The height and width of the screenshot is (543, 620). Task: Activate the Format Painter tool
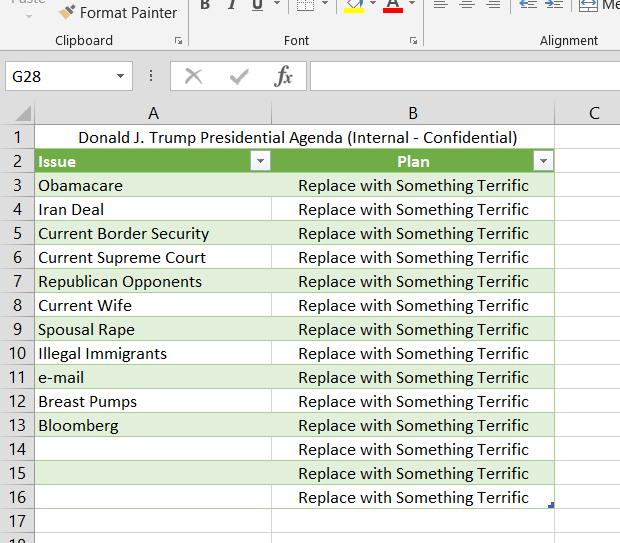tap(118, 13)
